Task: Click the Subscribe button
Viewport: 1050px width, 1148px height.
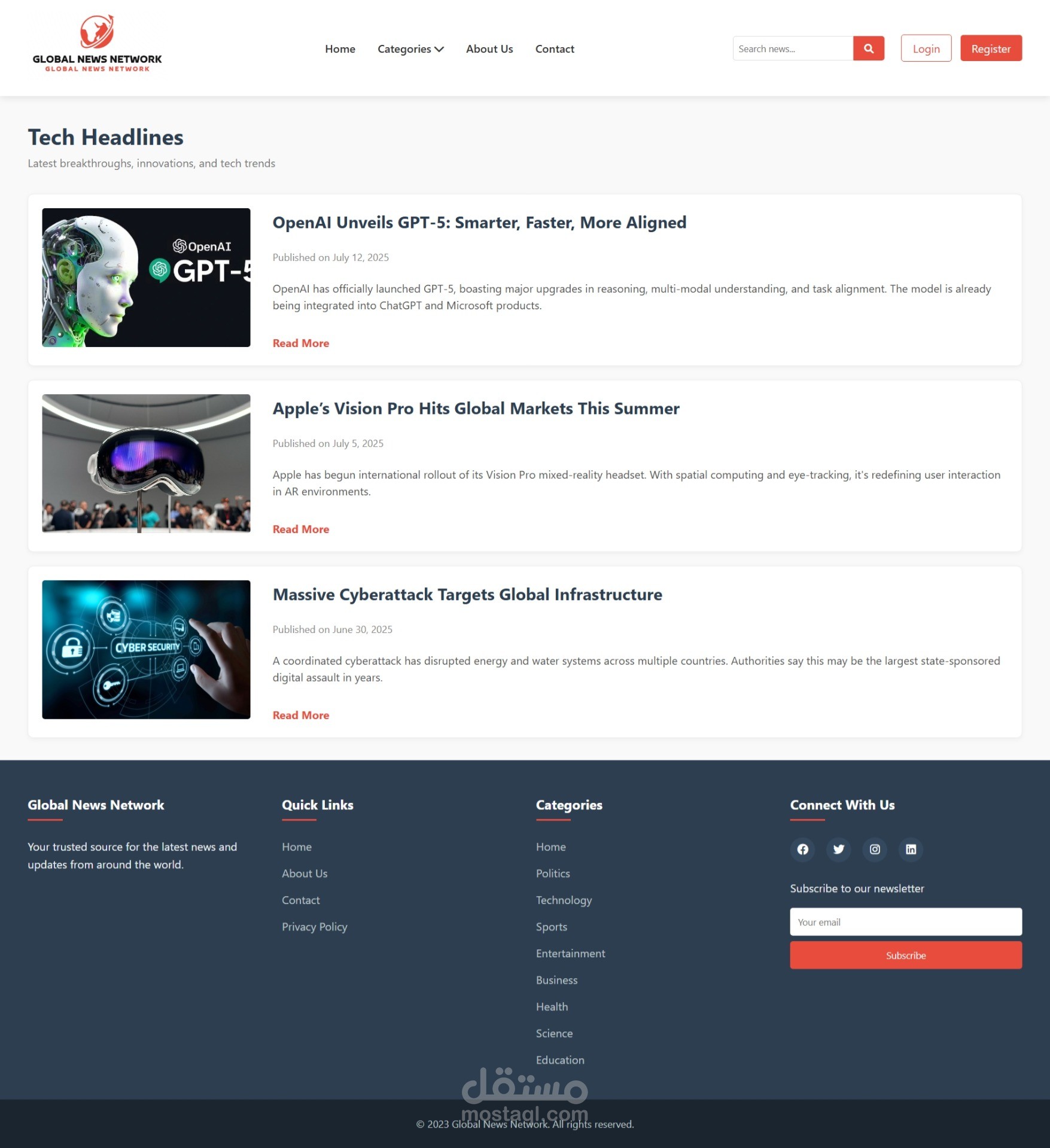Action: pos(906,955)
